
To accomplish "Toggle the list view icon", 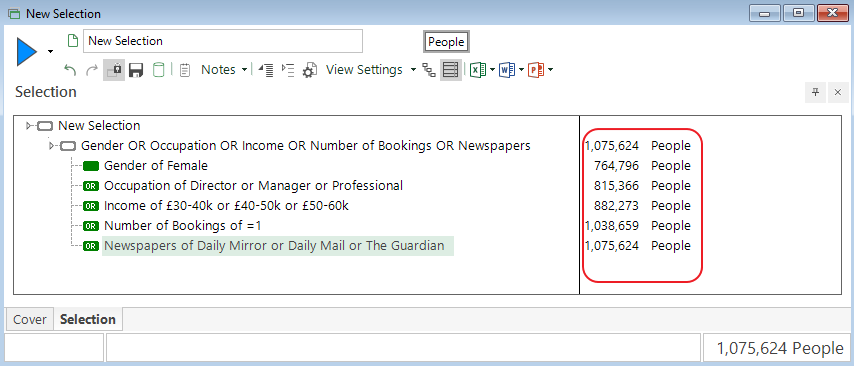I will tap(450, 70).
